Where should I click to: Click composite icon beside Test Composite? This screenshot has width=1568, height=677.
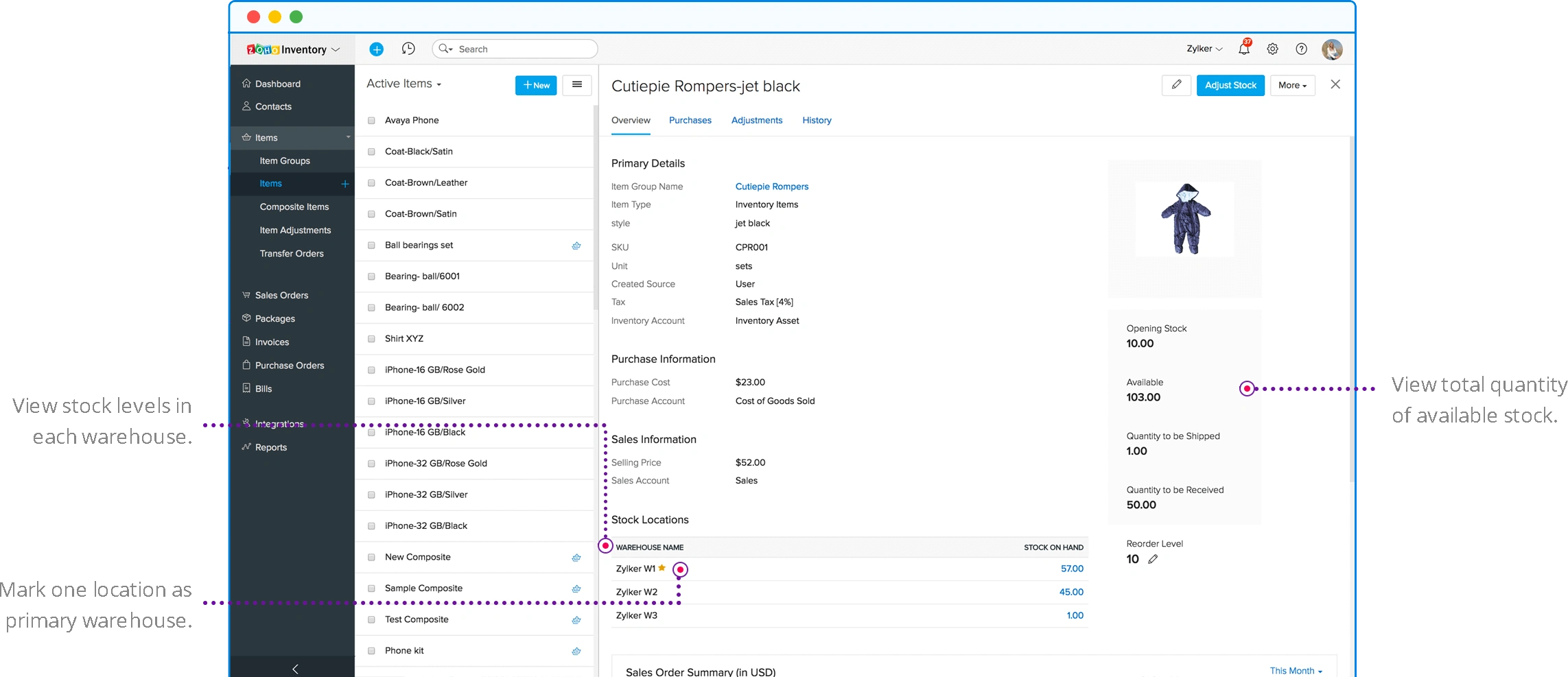point(576,620)
